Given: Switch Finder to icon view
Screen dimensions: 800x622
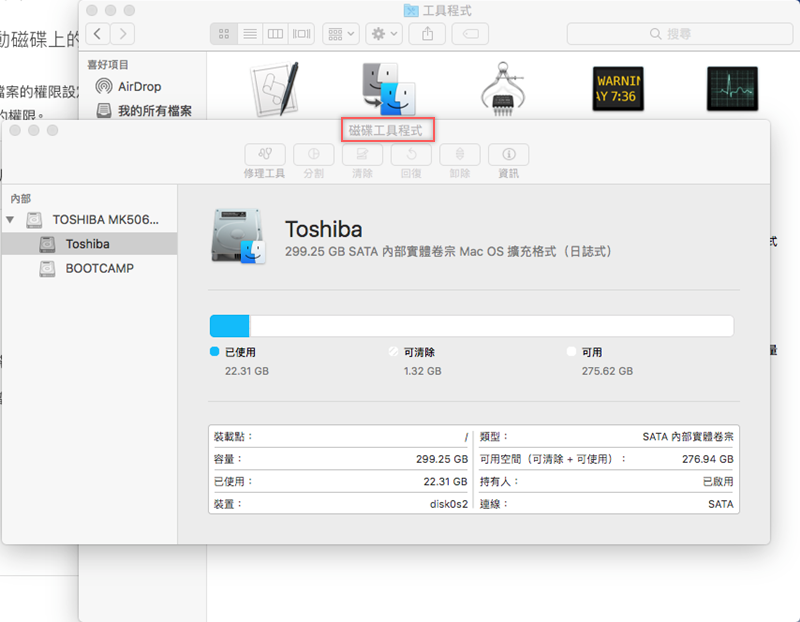Looking at the screenshot, I should pyautogui.click(x=224, y=34).
